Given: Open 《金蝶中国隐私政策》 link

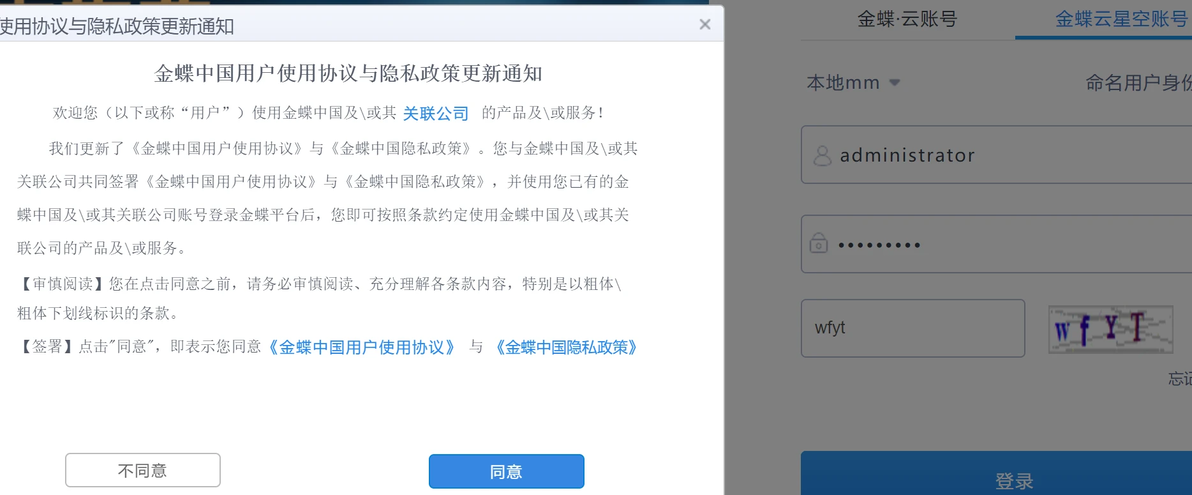Looking at the screenshot, I should tap(566, 347).
